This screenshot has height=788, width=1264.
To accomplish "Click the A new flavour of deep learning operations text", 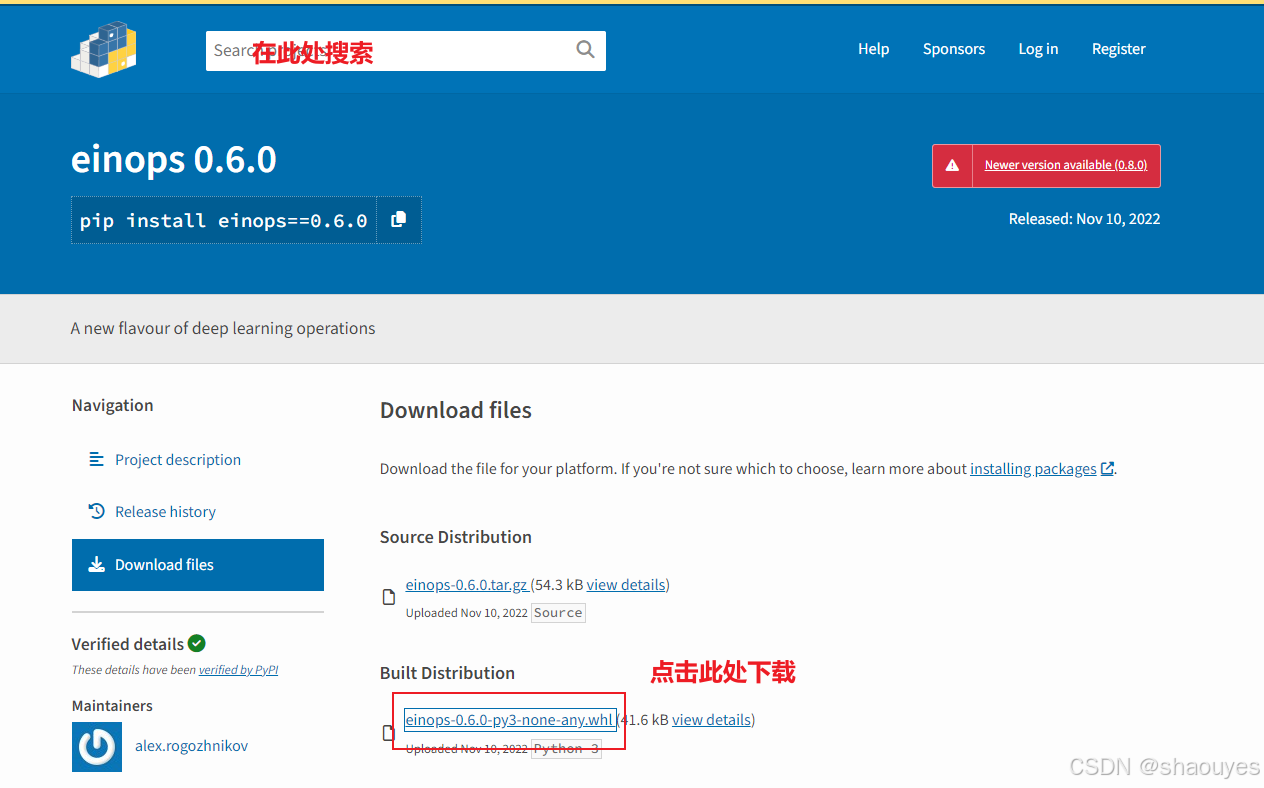I will coord(223,328).
